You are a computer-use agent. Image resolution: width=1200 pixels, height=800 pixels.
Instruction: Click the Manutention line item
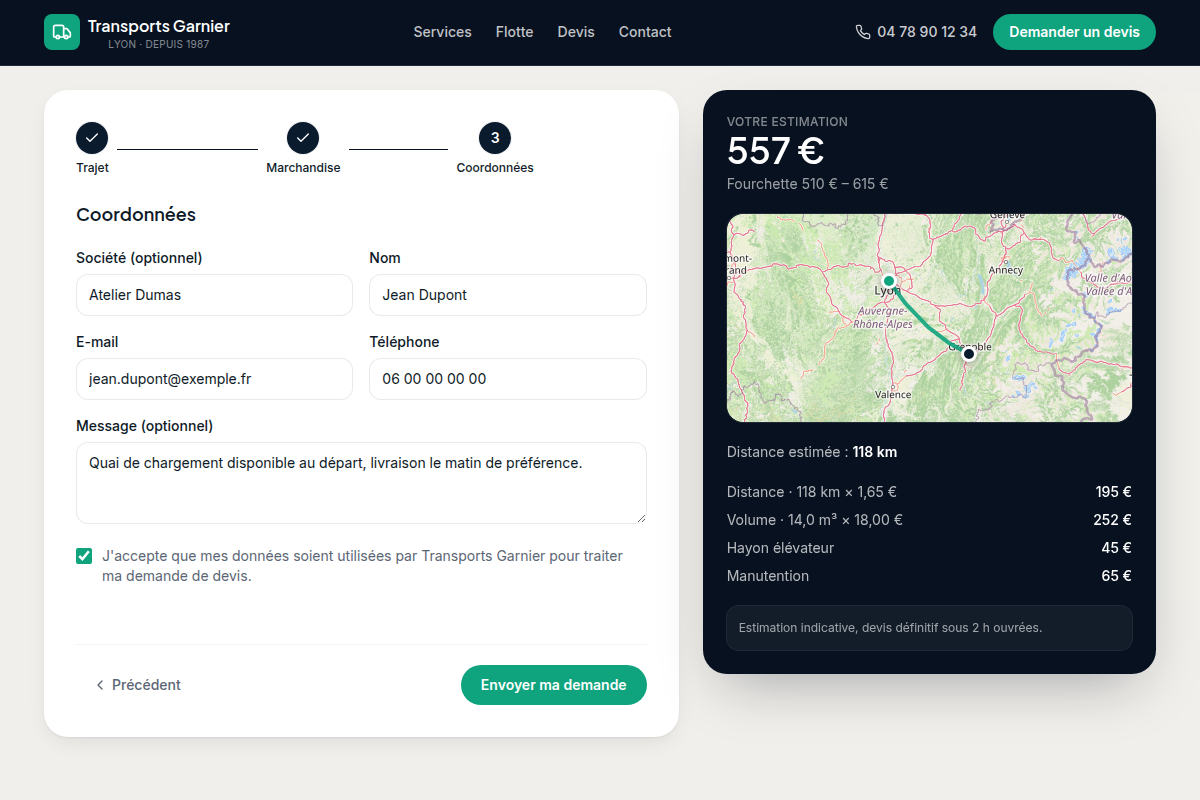pyautogui.click(x=929, y=576)
